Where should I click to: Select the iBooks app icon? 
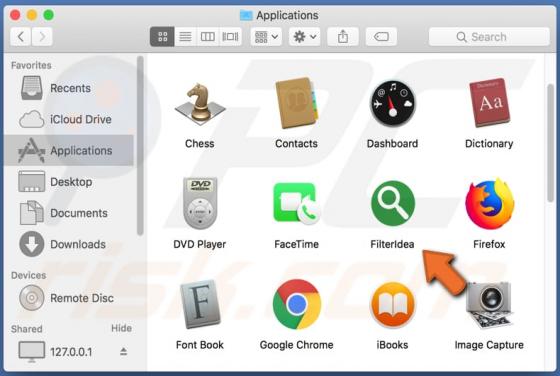click(x=392, y=305)
